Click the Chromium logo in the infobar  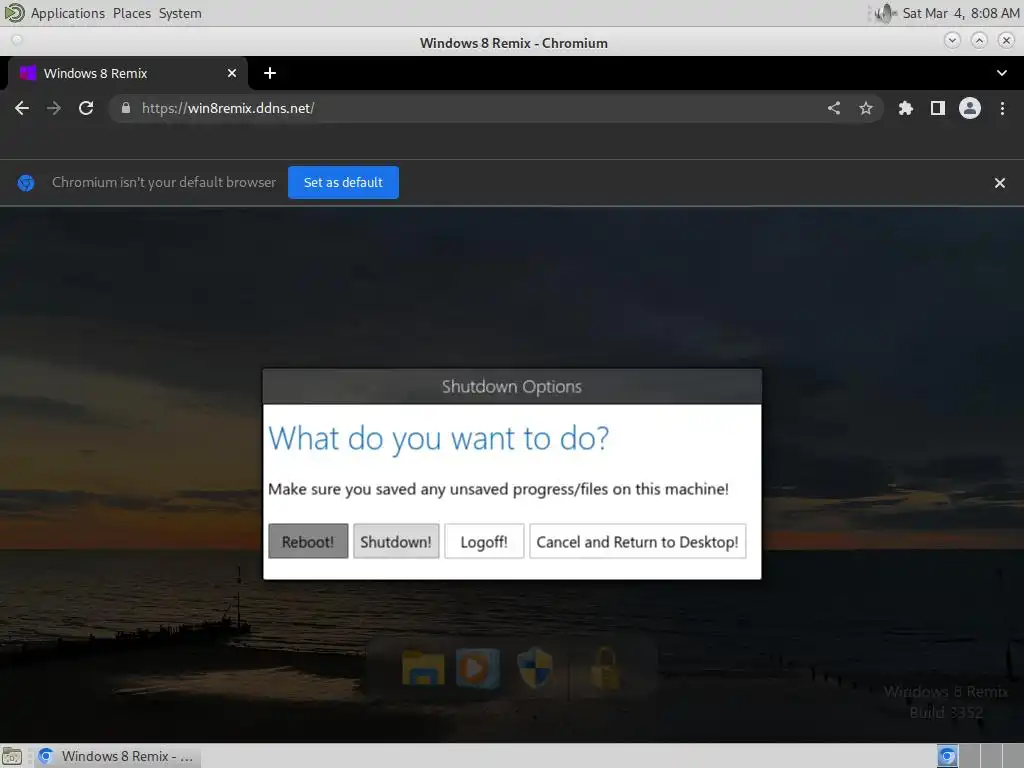pyautogui.click(x=26, y=183)
